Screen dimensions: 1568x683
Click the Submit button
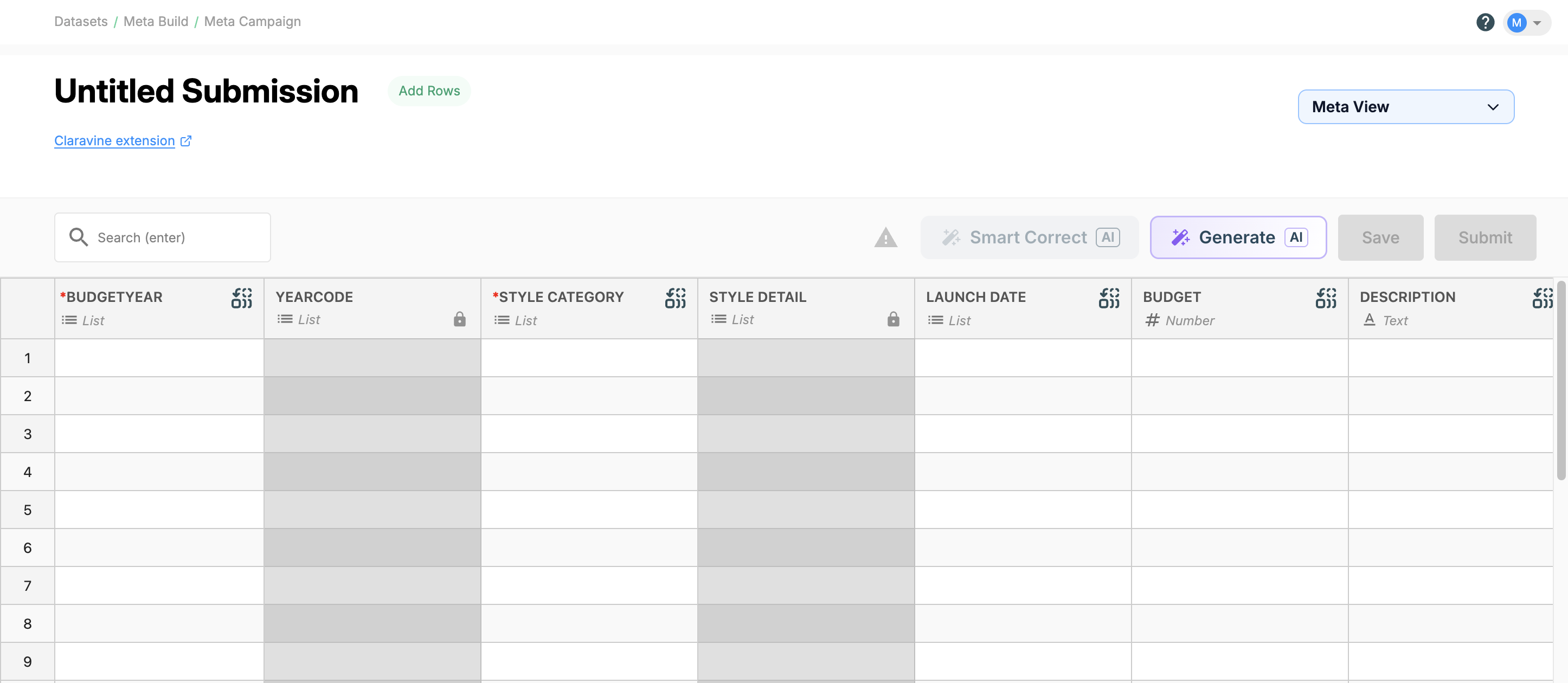[x=1485, y=237]
